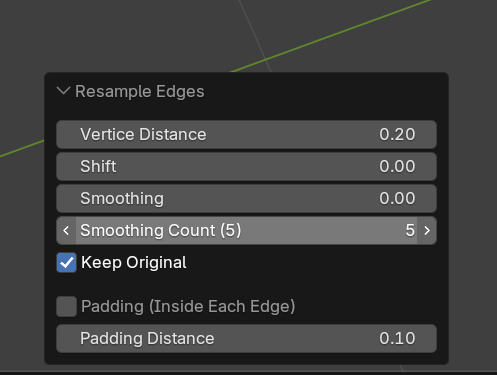
Task: Click the Resample Edges panel title
Action: coord(140,92)
